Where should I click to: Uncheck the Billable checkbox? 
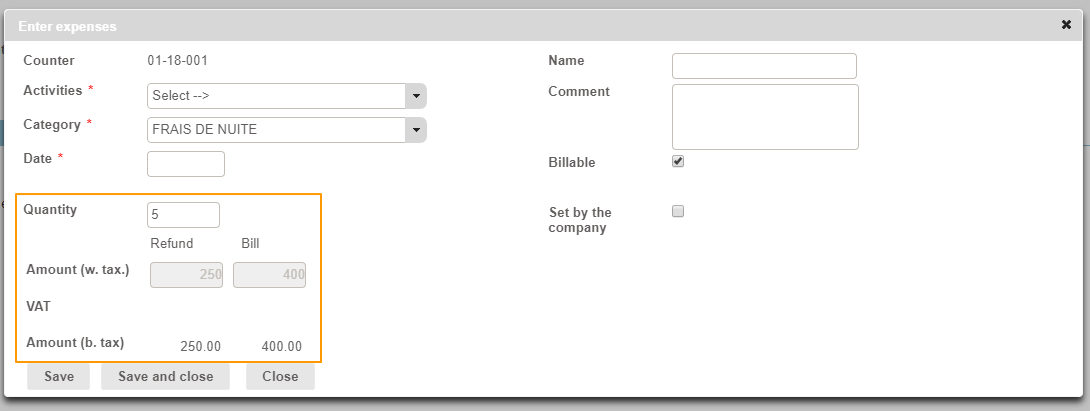pos(678,162)
